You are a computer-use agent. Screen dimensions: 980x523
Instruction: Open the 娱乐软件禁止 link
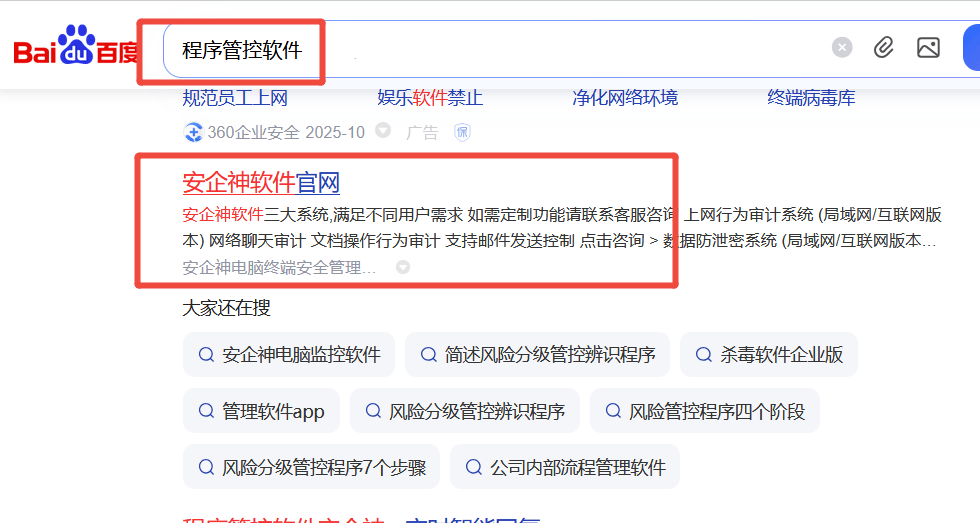pos(430,98)
